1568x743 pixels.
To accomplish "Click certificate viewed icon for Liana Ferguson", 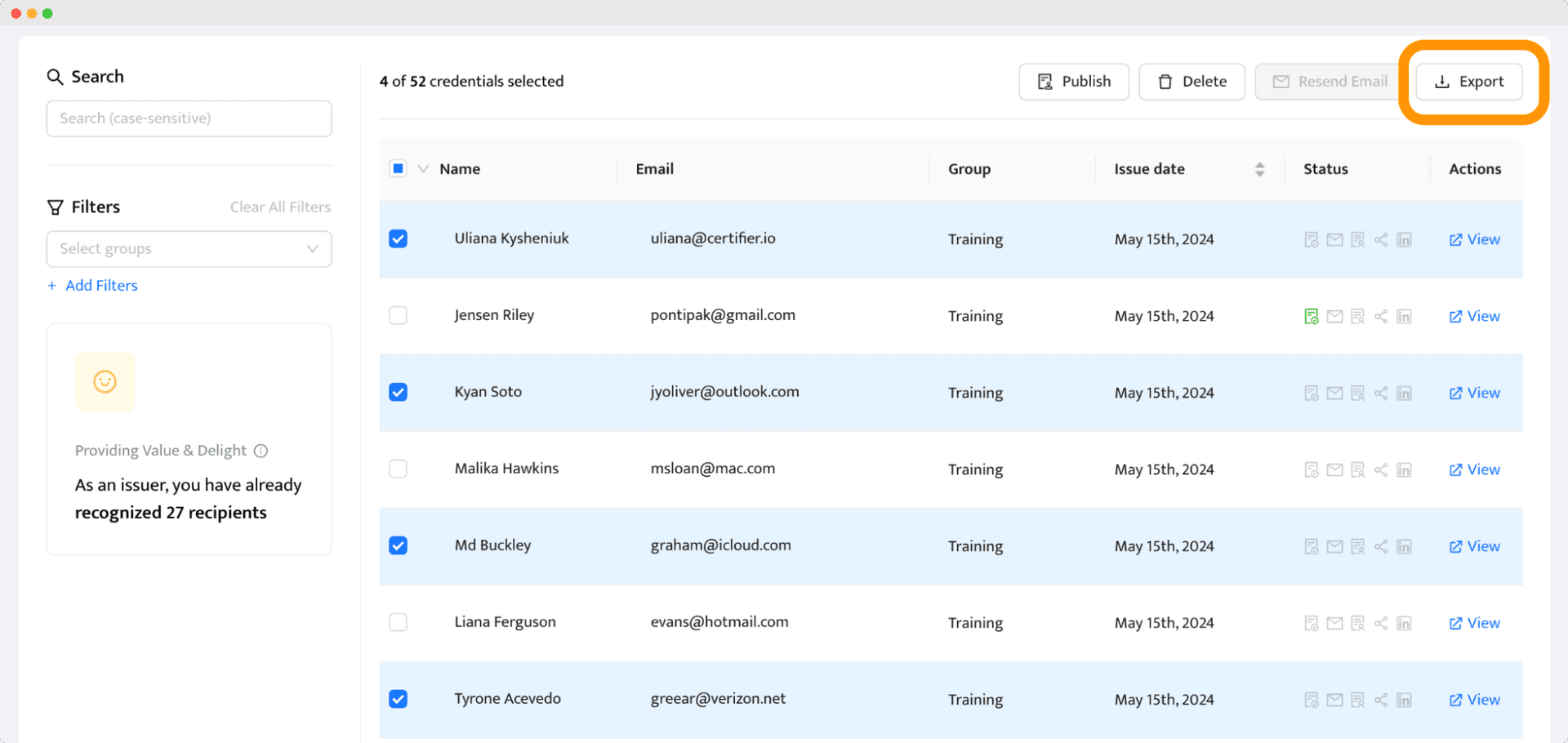I will click(1357, 623).
